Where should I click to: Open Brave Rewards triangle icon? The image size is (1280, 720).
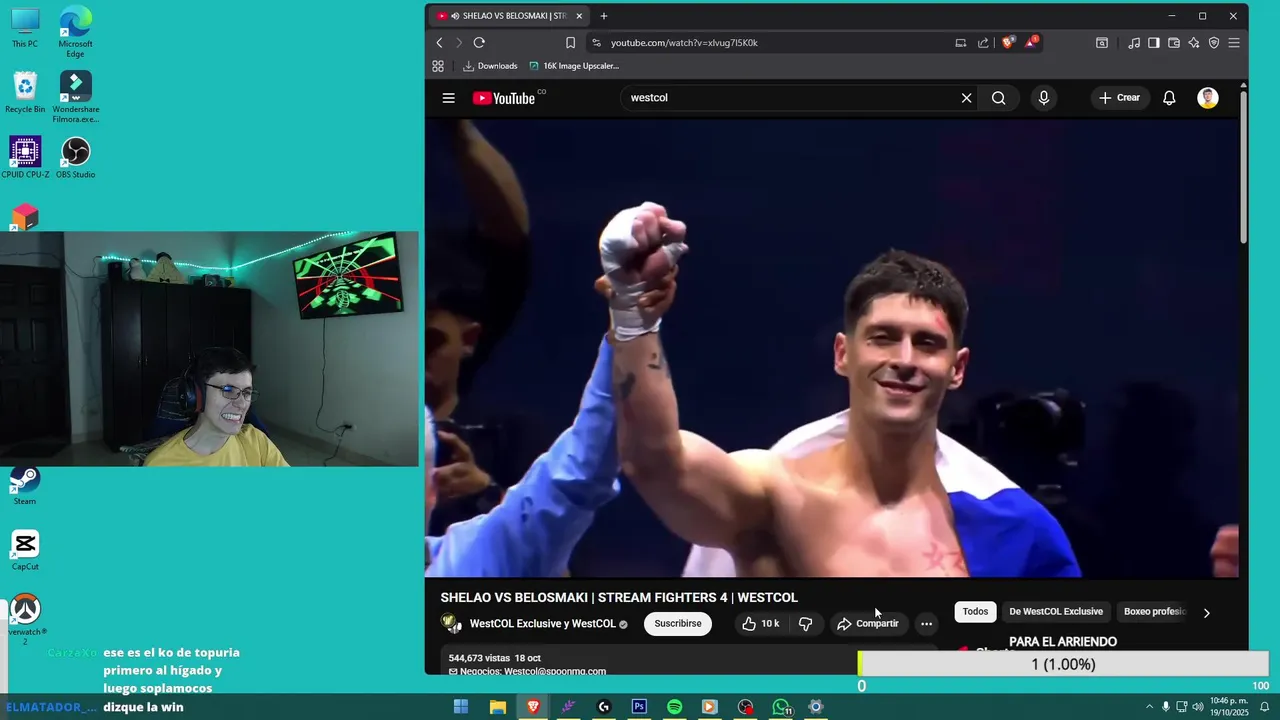click(1031, 43)
